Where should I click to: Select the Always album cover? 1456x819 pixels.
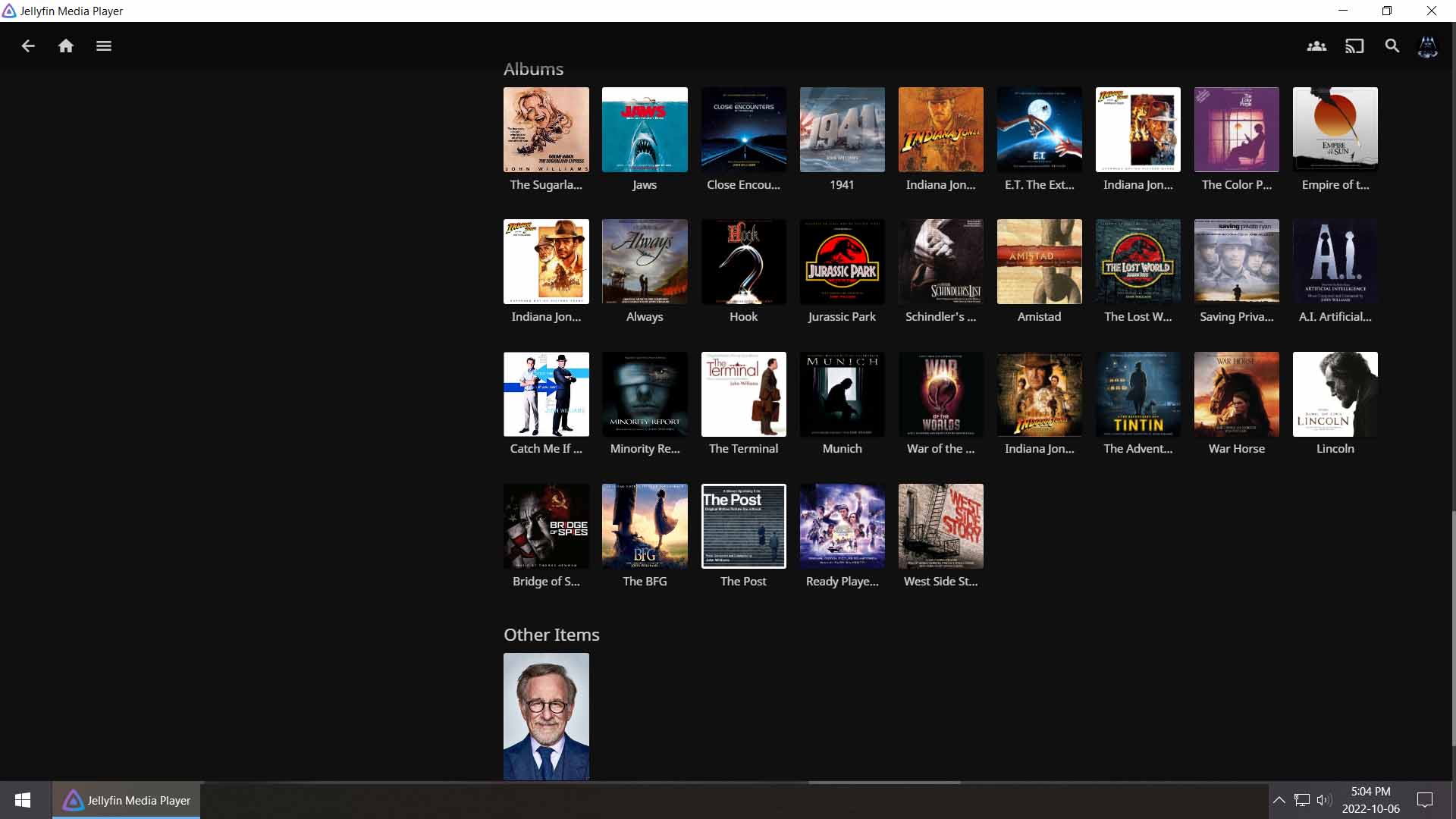coord(645,262)
